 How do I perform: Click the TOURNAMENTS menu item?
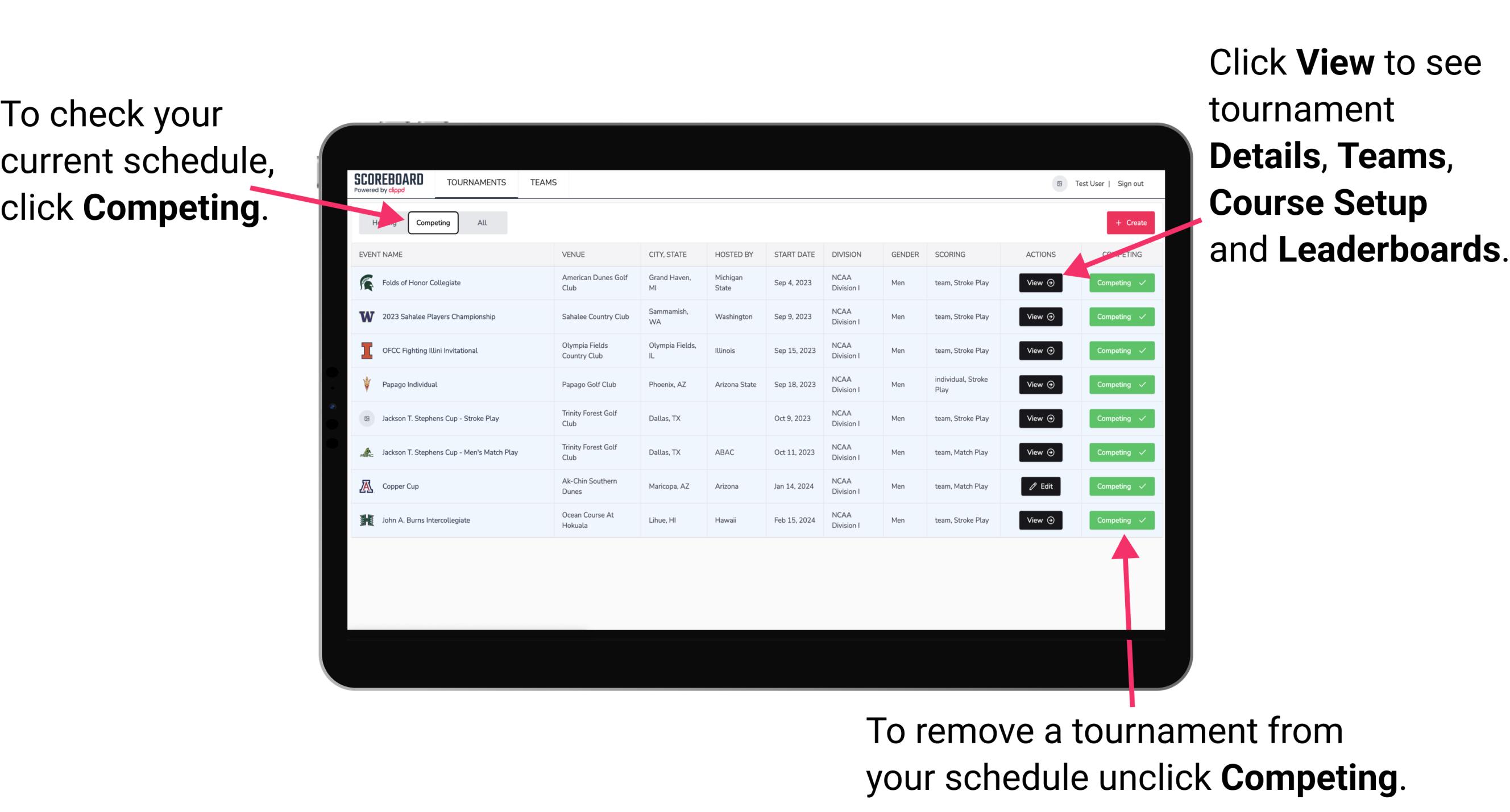tap(477, 182)
